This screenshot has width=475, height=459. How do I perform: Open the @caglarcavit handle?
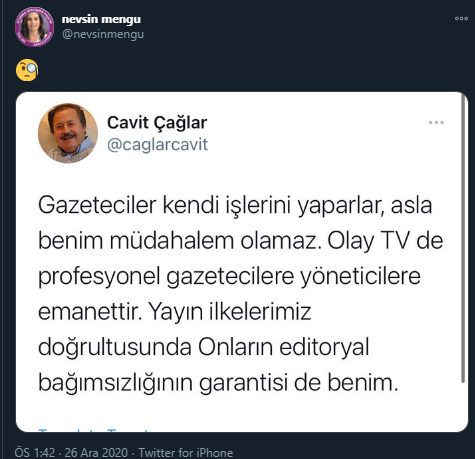pos(158,145)
